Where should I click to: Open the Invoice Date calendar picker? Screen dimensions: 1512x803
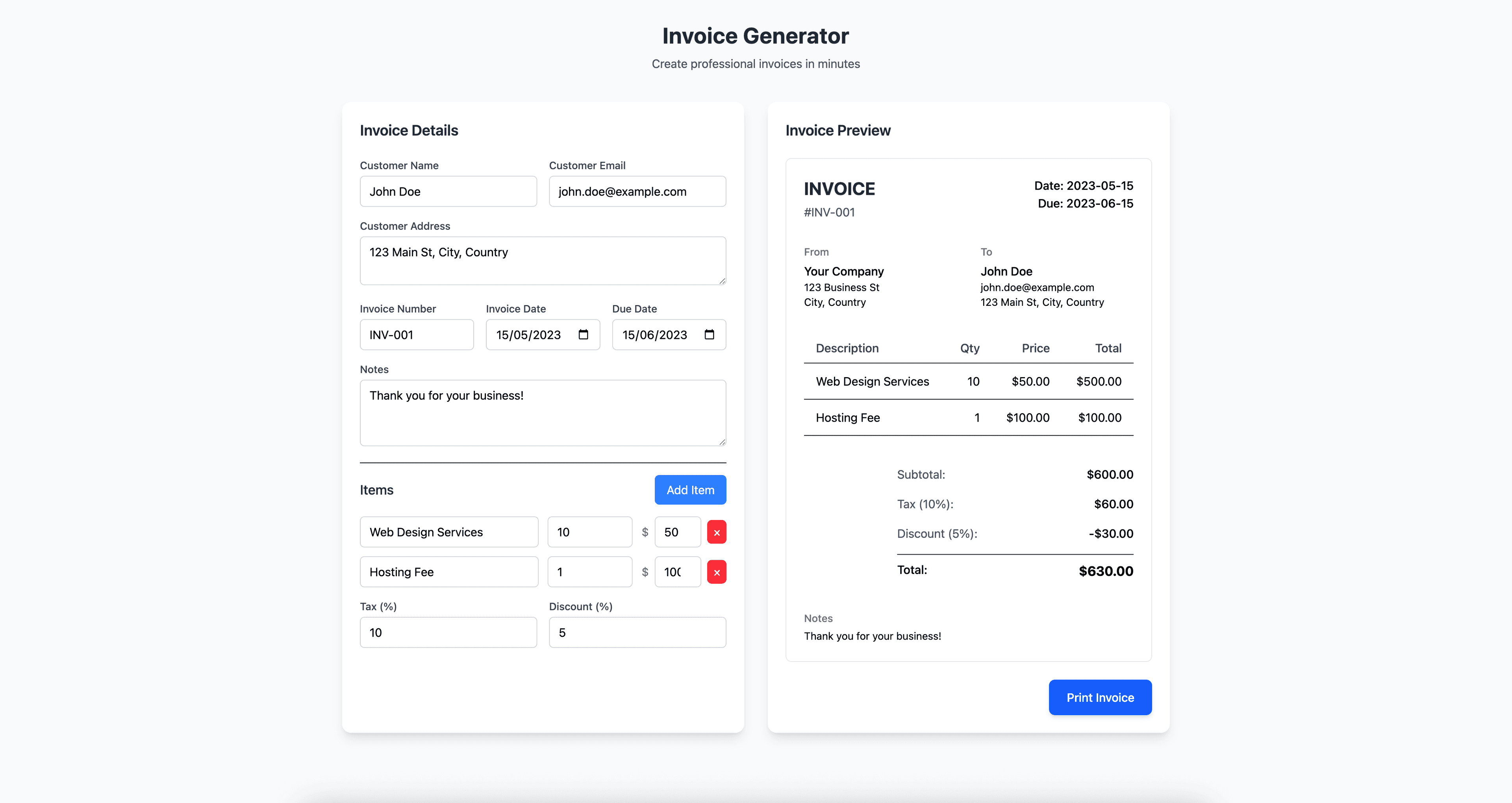(x=583, y=335)
